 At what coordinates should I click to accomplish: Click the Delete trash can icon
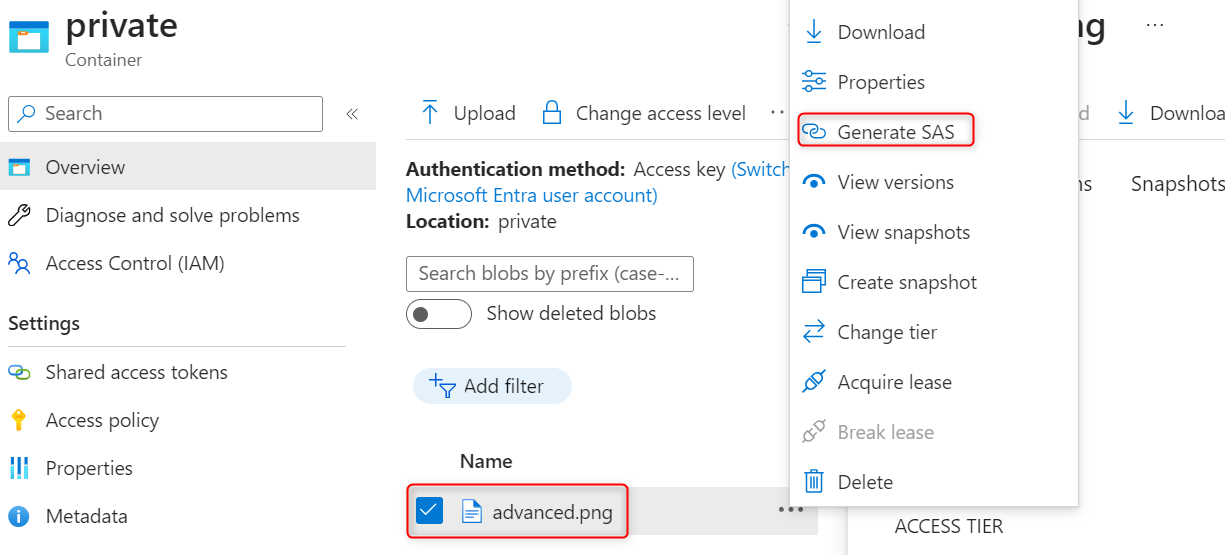[815, 482]
